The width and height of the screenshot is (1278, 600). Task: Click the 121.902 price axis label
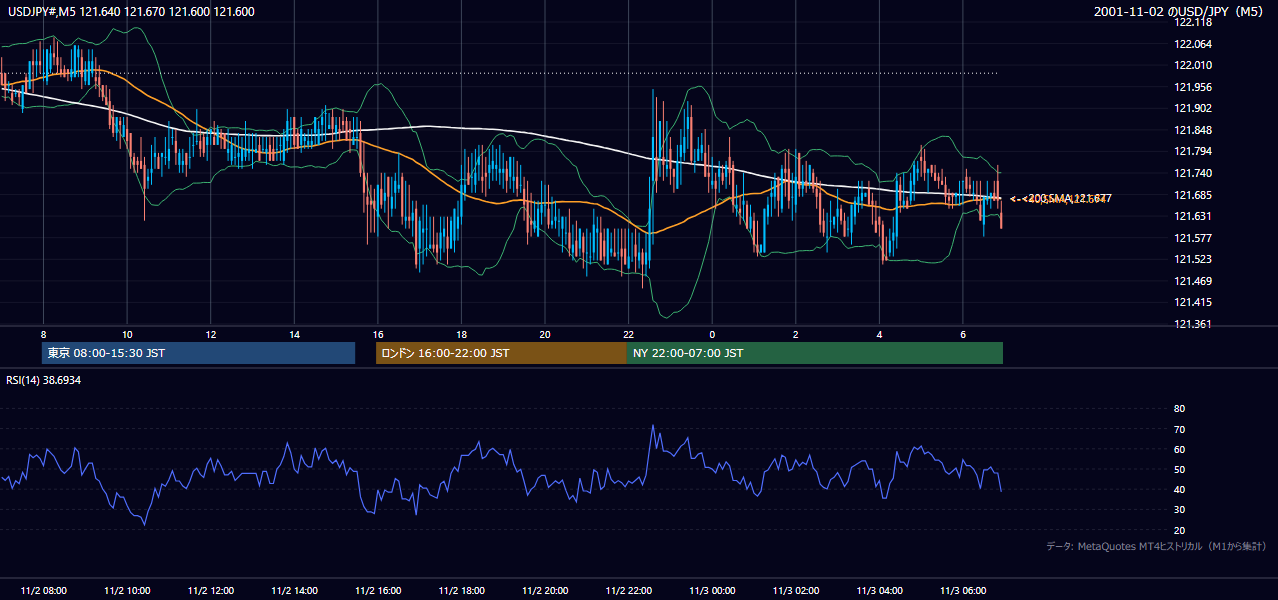(x=1195, y=109)
